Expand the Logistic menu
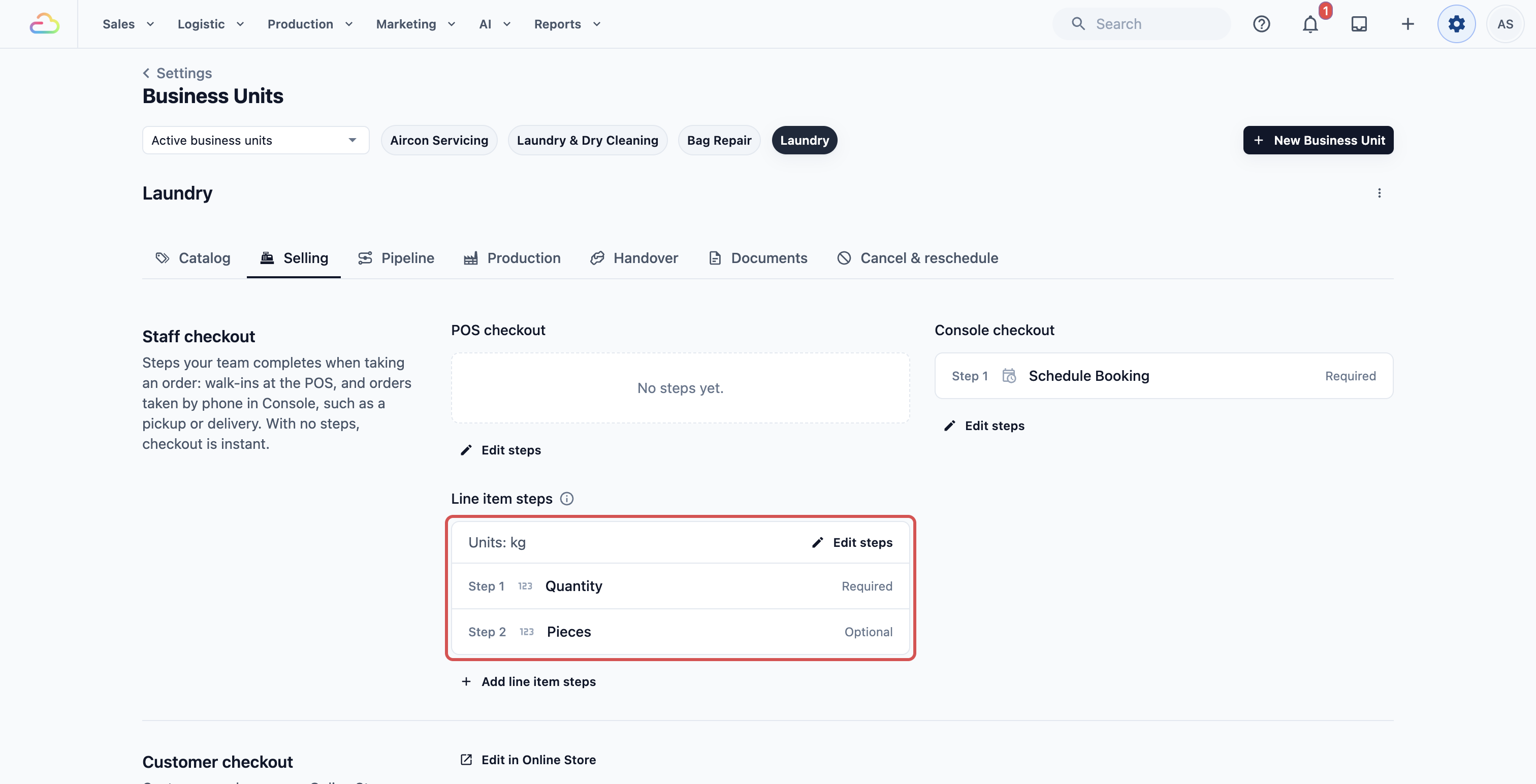 (x=210, y=24)
